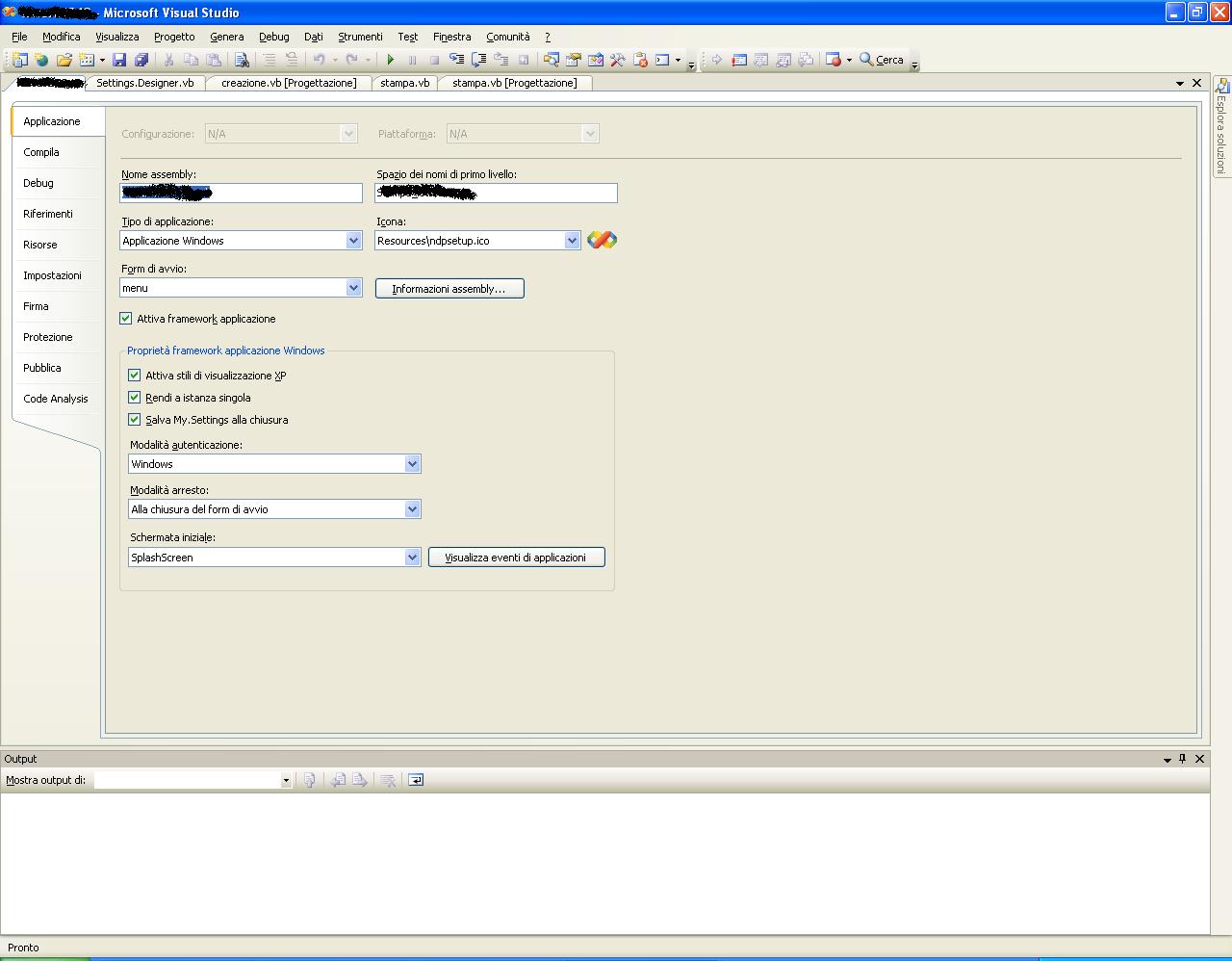Open the active files list arrow
This screenshot has height=961, width=1232.
point(1180,84)
